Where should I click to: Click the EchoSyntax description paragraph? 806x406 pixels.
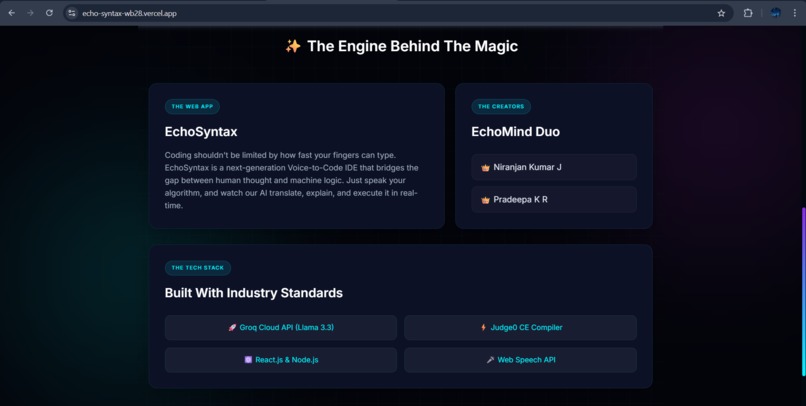(x=292, y=180)
